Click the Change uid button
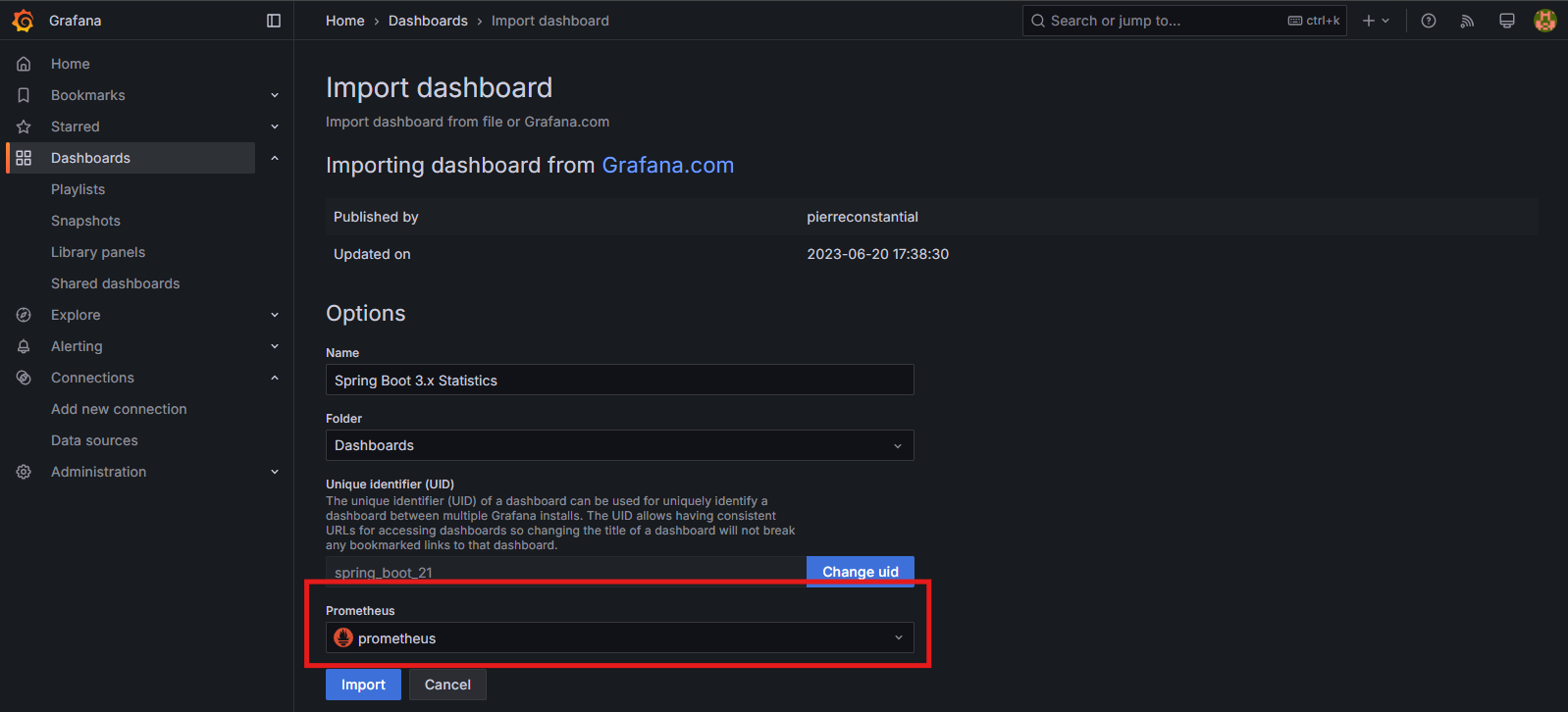Screen dimensions: 1568x712 (x=861, y=572)
